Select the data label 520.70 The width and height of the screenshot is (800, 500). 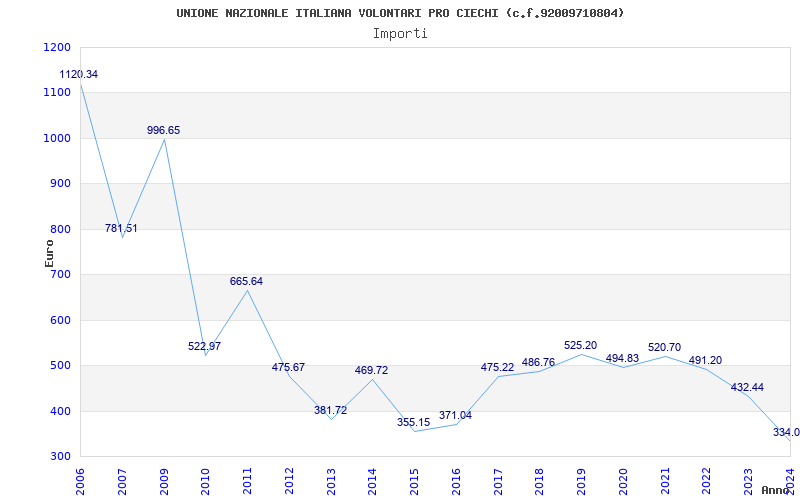click(x=664, y=347)
